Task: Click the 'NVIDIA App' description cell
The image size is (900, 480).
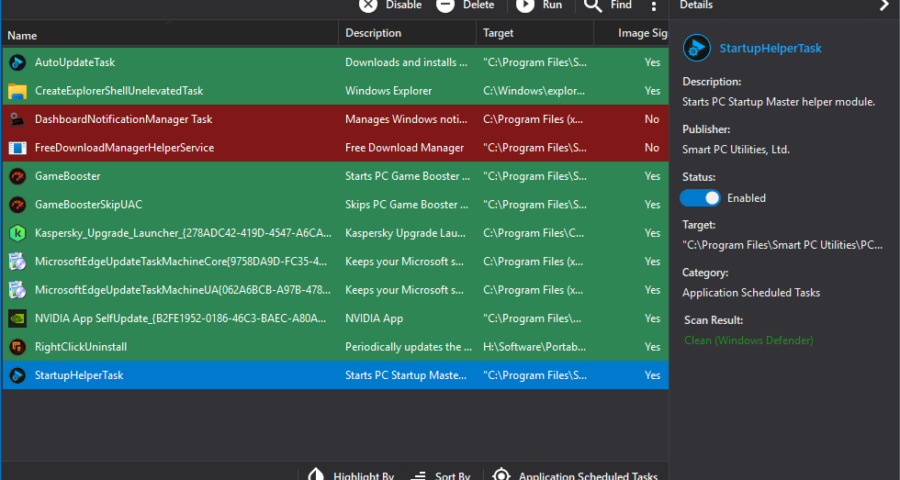Action: pos(374,318)
